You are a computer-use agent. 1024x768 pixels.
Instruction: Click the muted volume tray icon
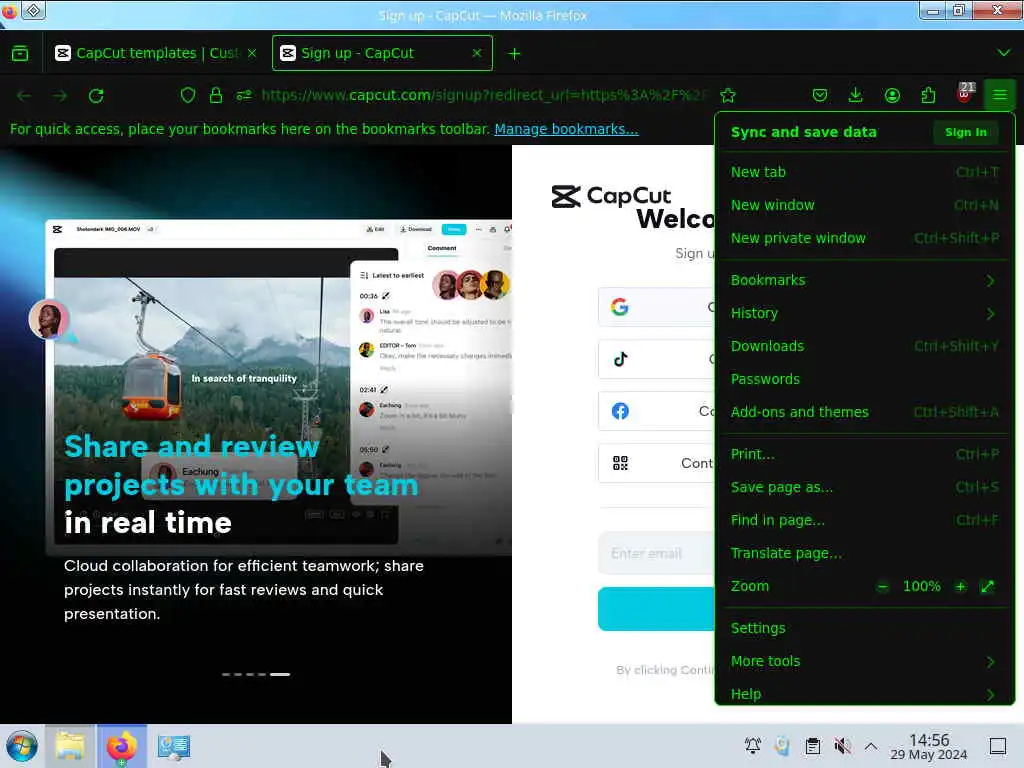(x=842, y=745)
